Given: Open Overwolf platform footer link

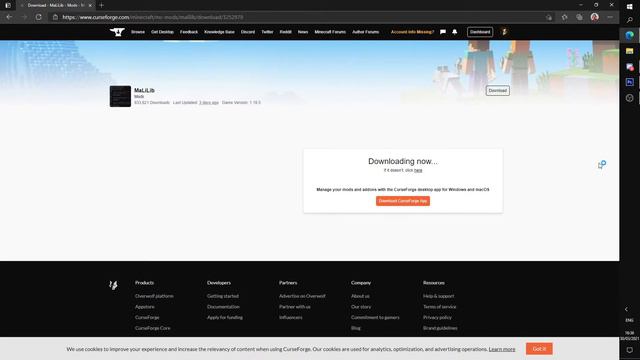Looking at the screenshot, I should click(x=154, y=296).
